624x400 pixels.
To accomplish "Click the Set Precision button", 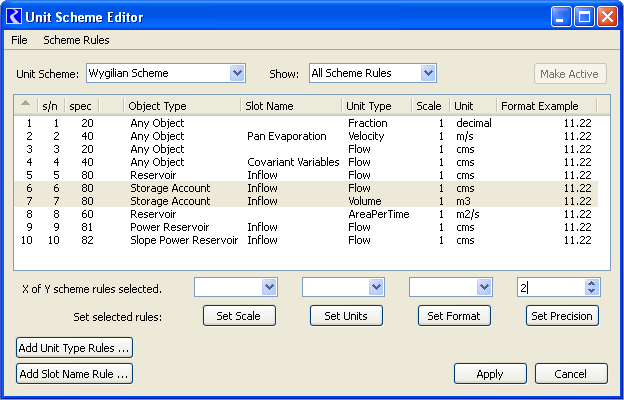I will click(562, 316).
